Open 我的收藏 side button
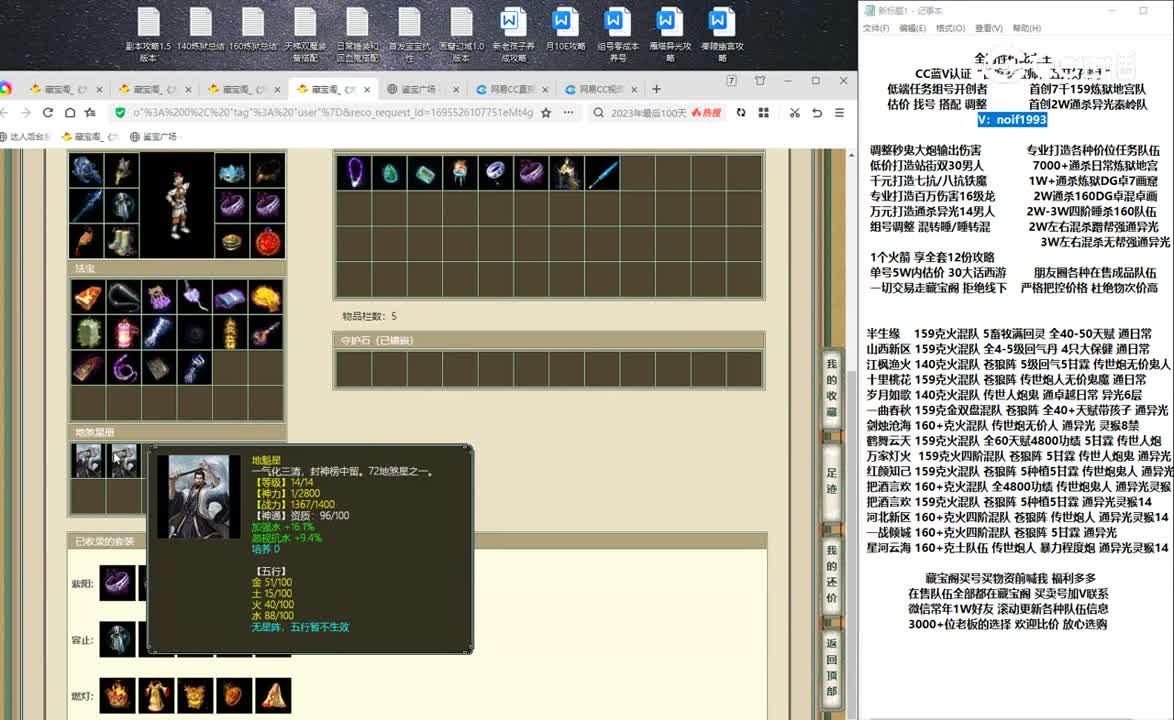This screenshot has height=720, width=1174. click(831, 388)
